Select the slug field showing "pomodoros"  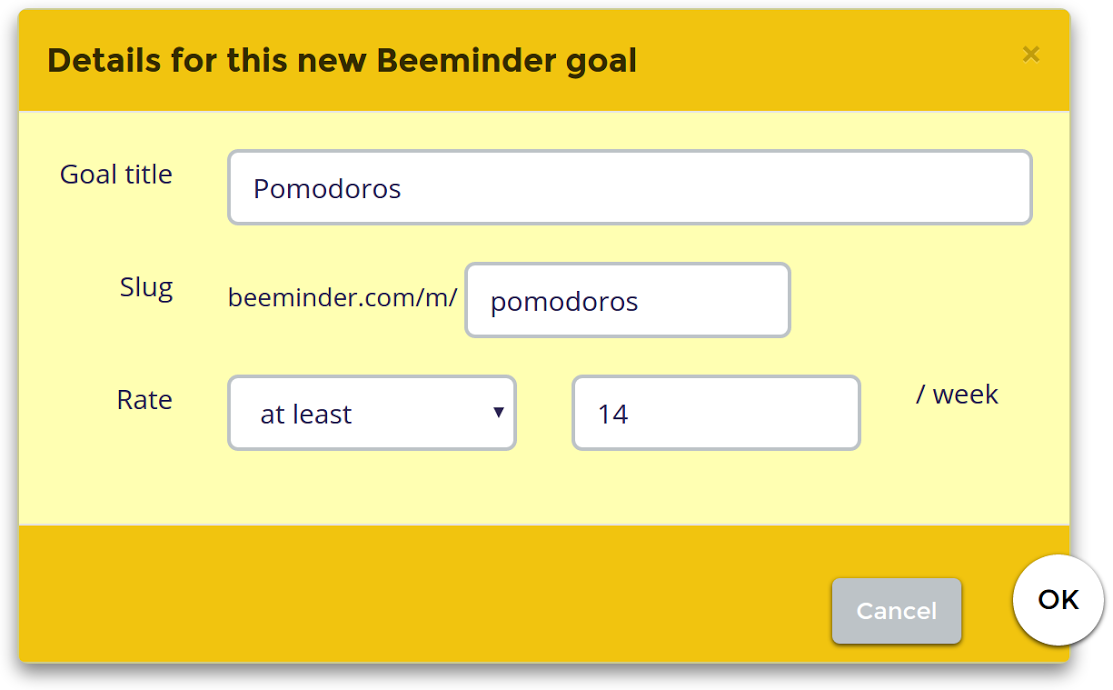[627, 300]
